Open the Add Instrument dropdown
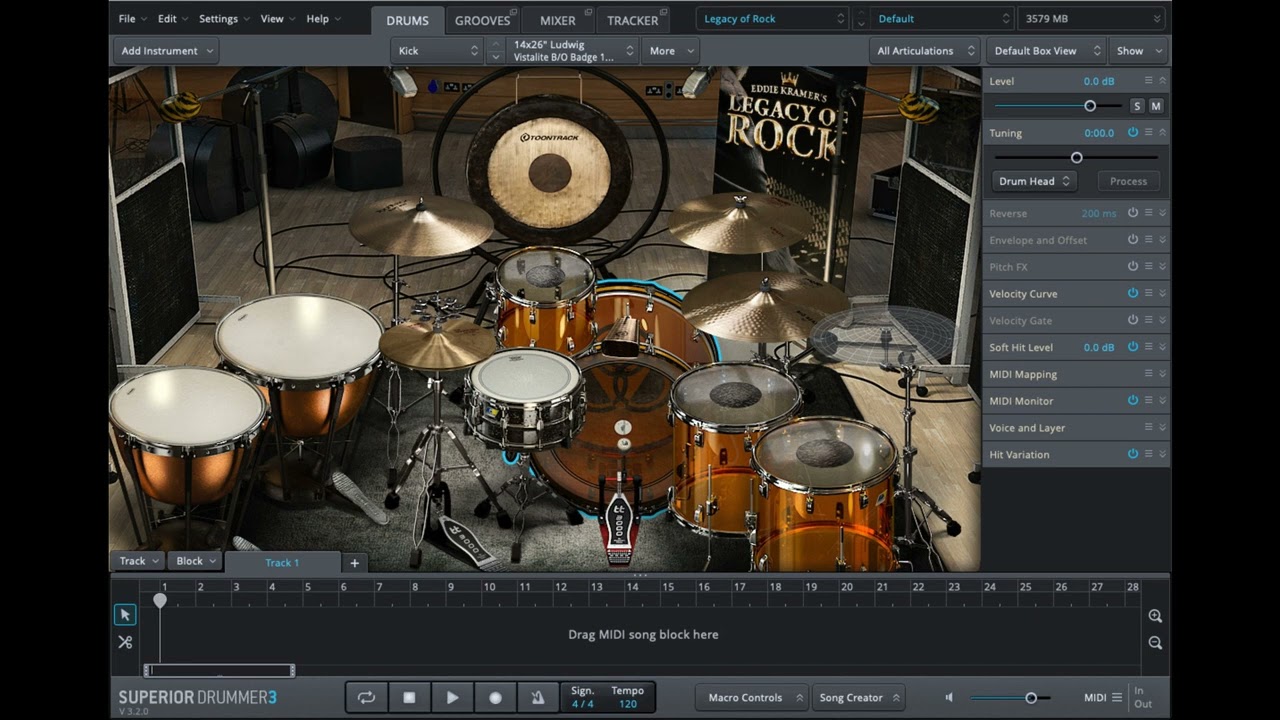The height and width of the screenshot is (720, 1280). (166, 51)
